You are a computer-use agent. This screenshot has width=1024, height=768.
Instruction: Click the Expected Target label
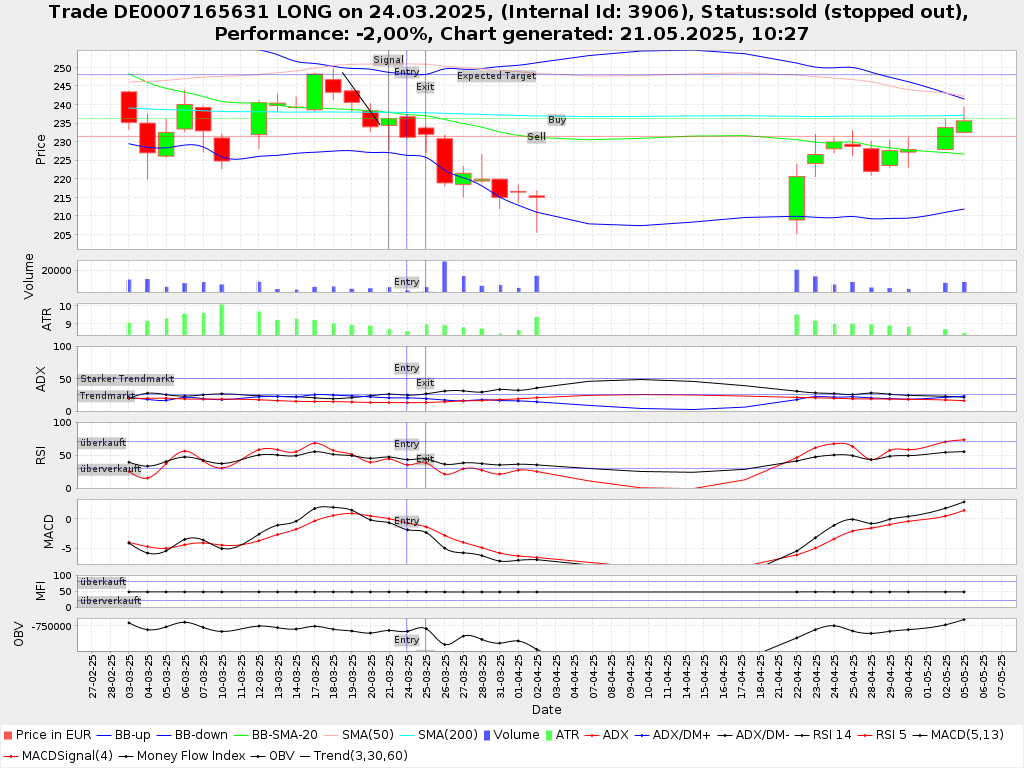496,76
